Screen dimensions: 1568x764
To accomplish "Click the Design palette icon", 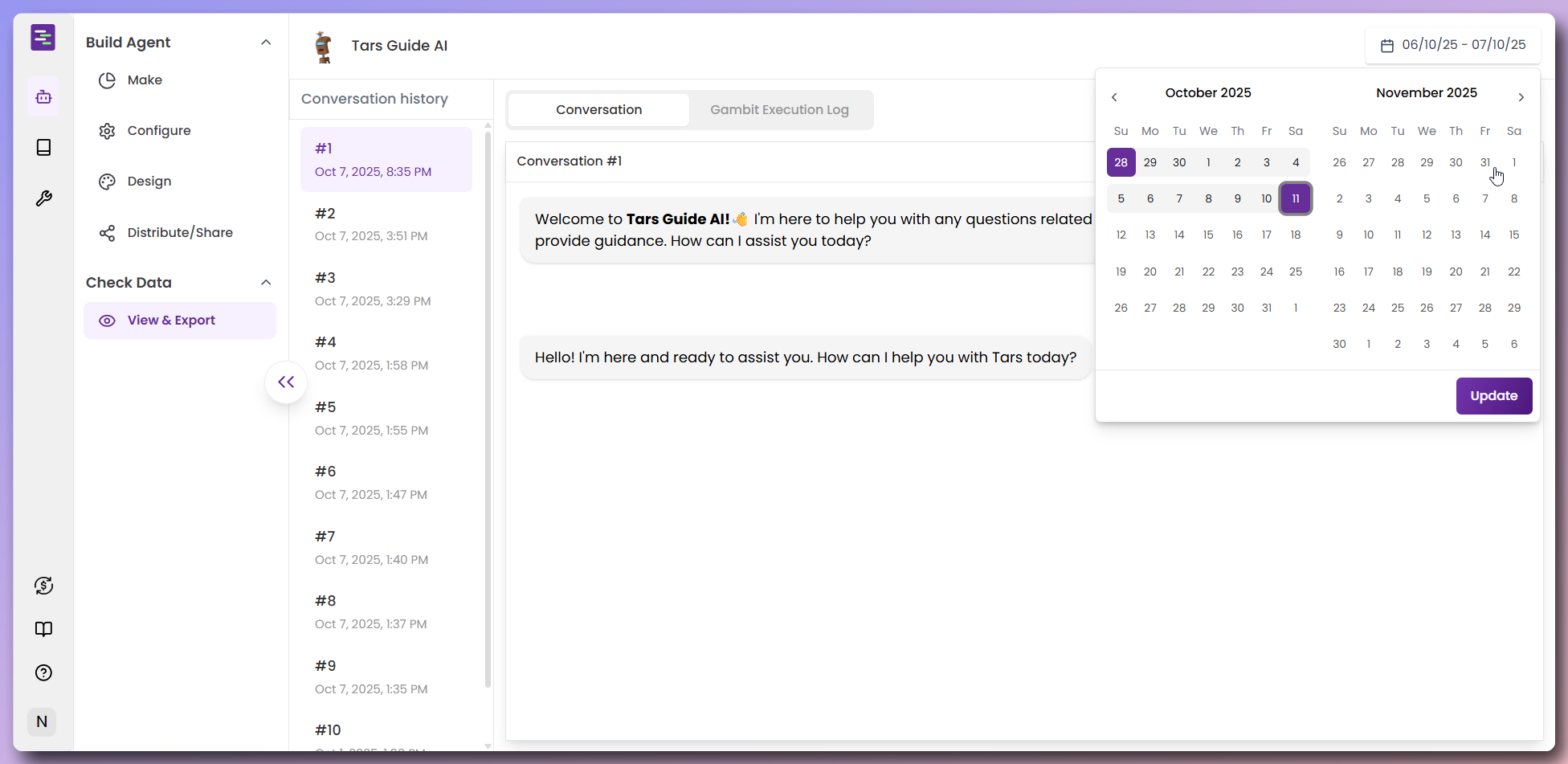I will (107, 182).
